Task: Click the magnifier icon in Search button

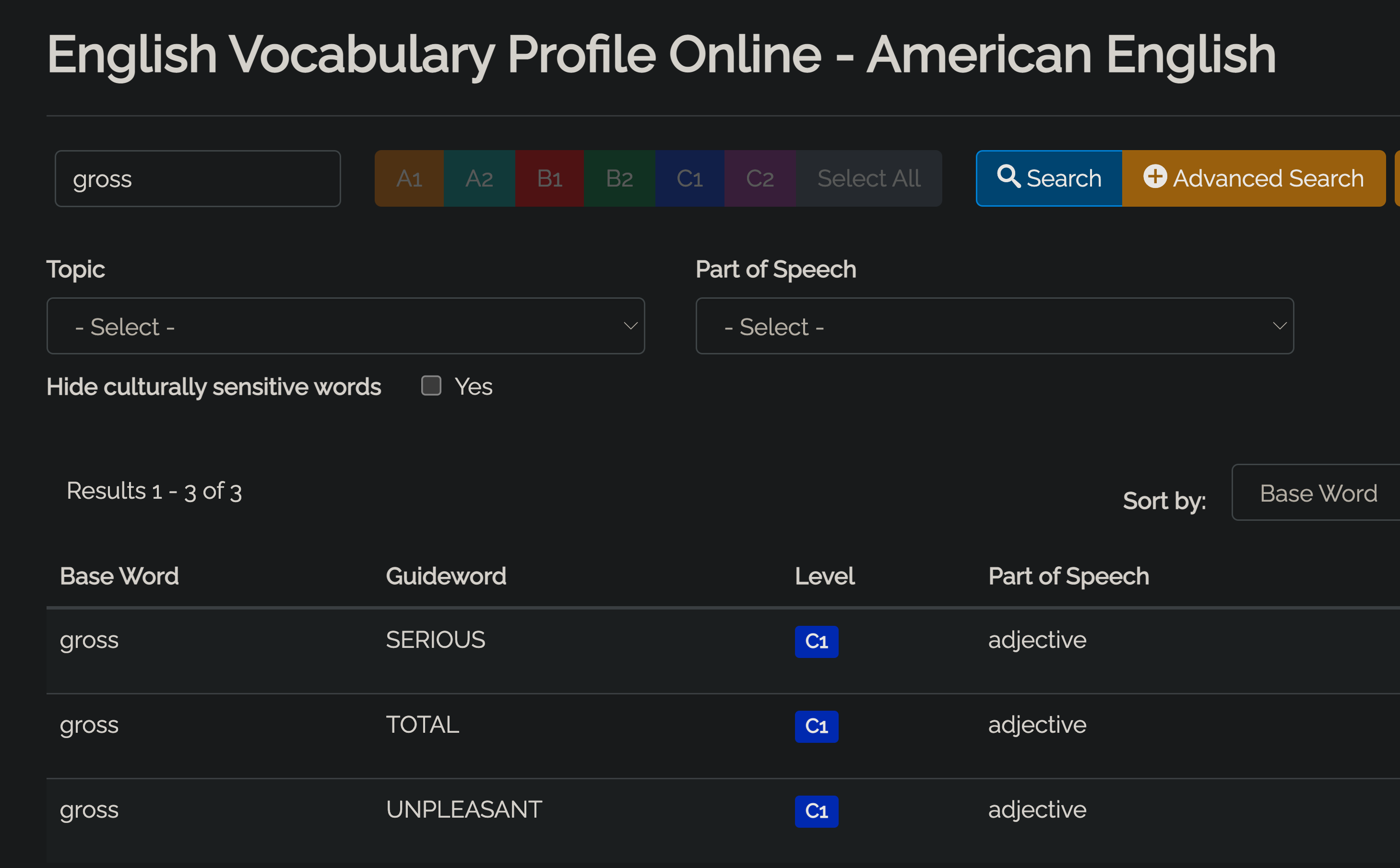Action: pos(1008,177)
